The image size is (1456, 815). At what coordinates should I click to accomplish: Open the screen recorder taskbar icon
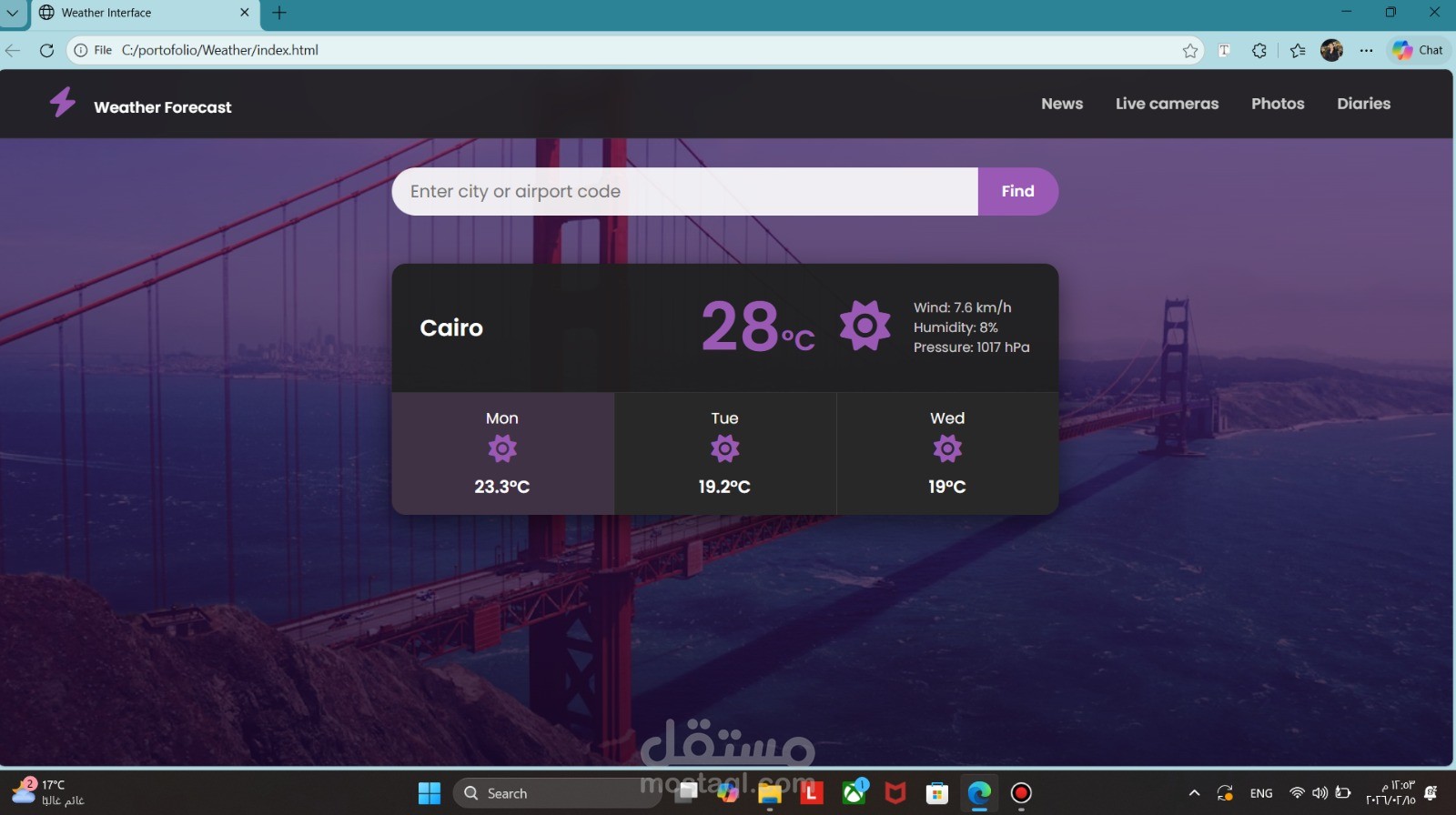(1021, 793)
